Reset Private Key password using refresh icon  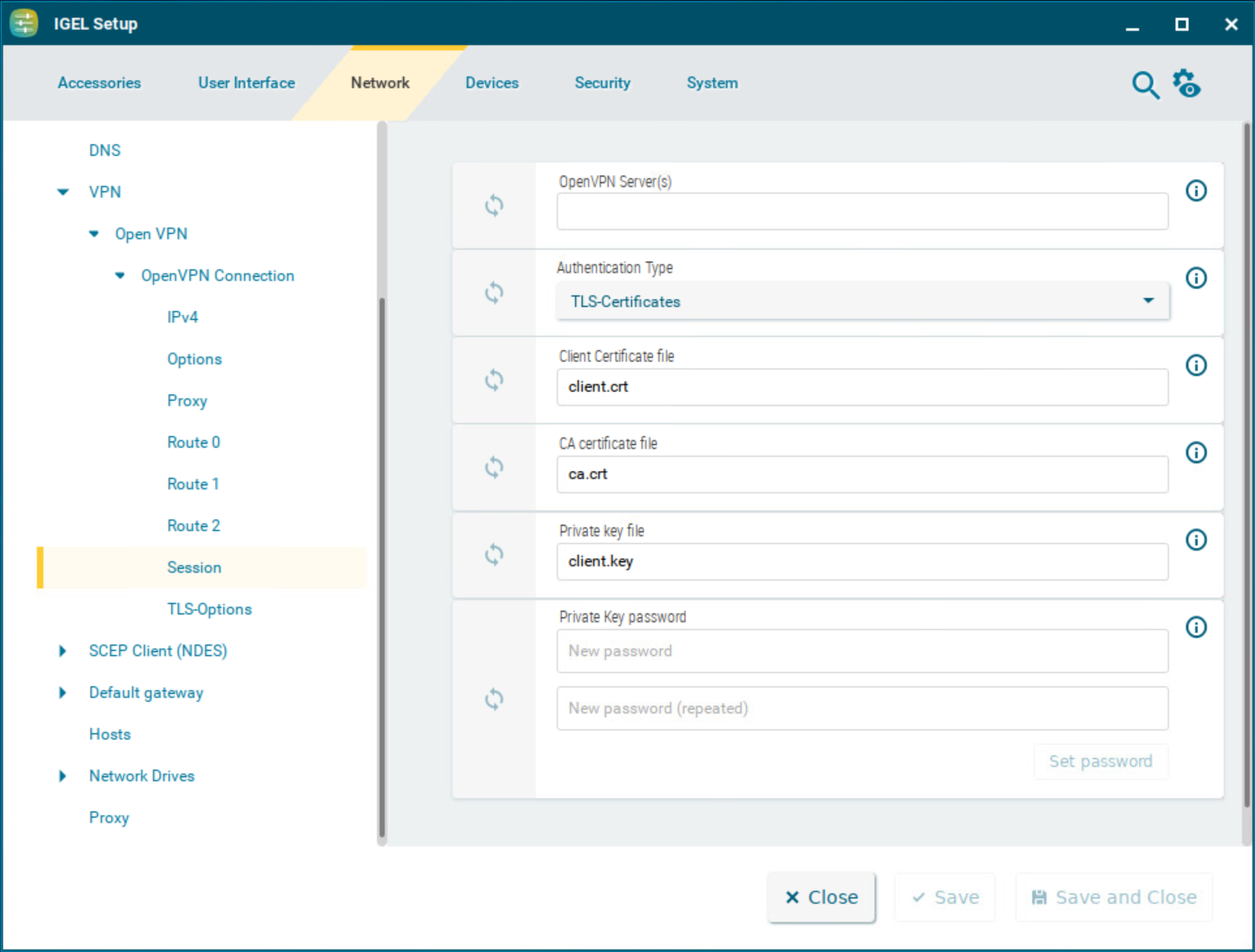coord(494,699)
